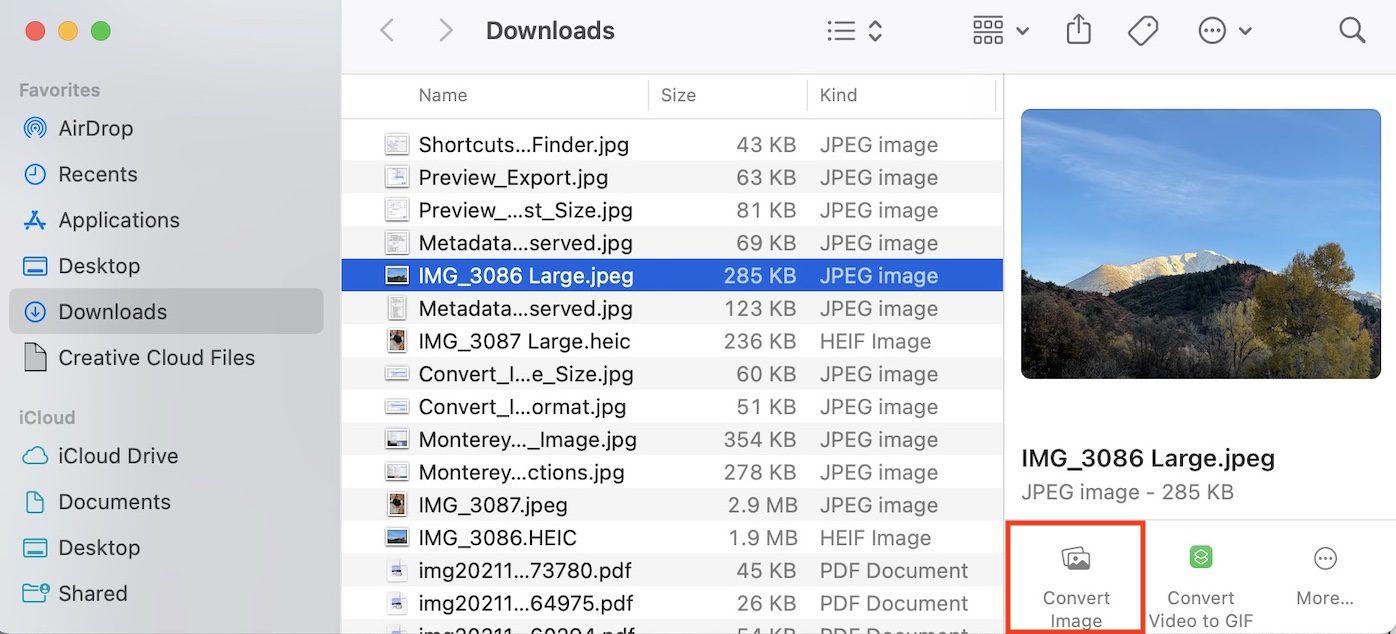This screenshot has height=634, width=1396.
Task: Go forward with the right chevron
Action: point(446,31)
